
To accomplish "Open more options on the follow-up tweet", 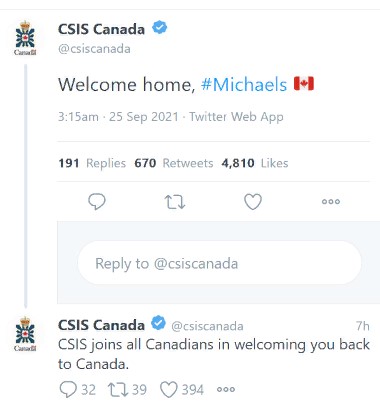I will point(226,389).
